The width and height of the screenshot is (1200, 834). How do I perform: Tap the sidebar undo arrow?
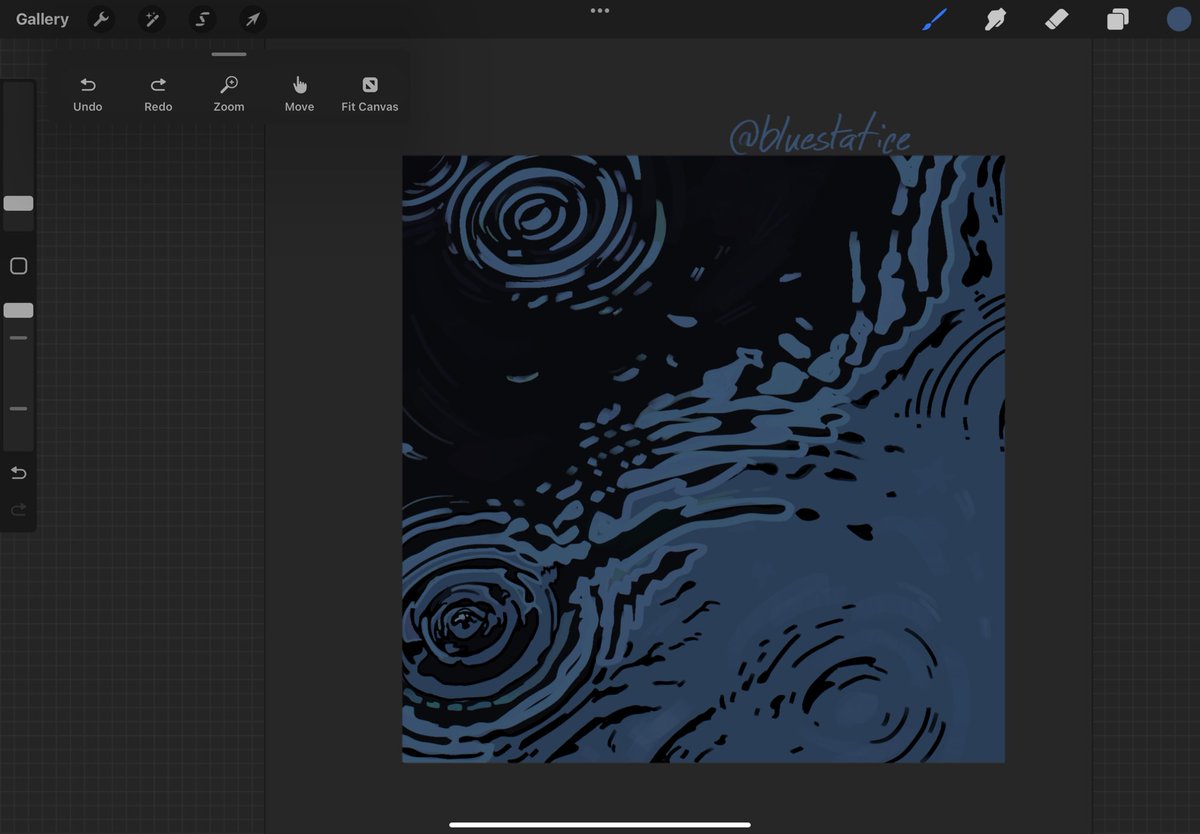pyautogui.click(x=18, y=472)
